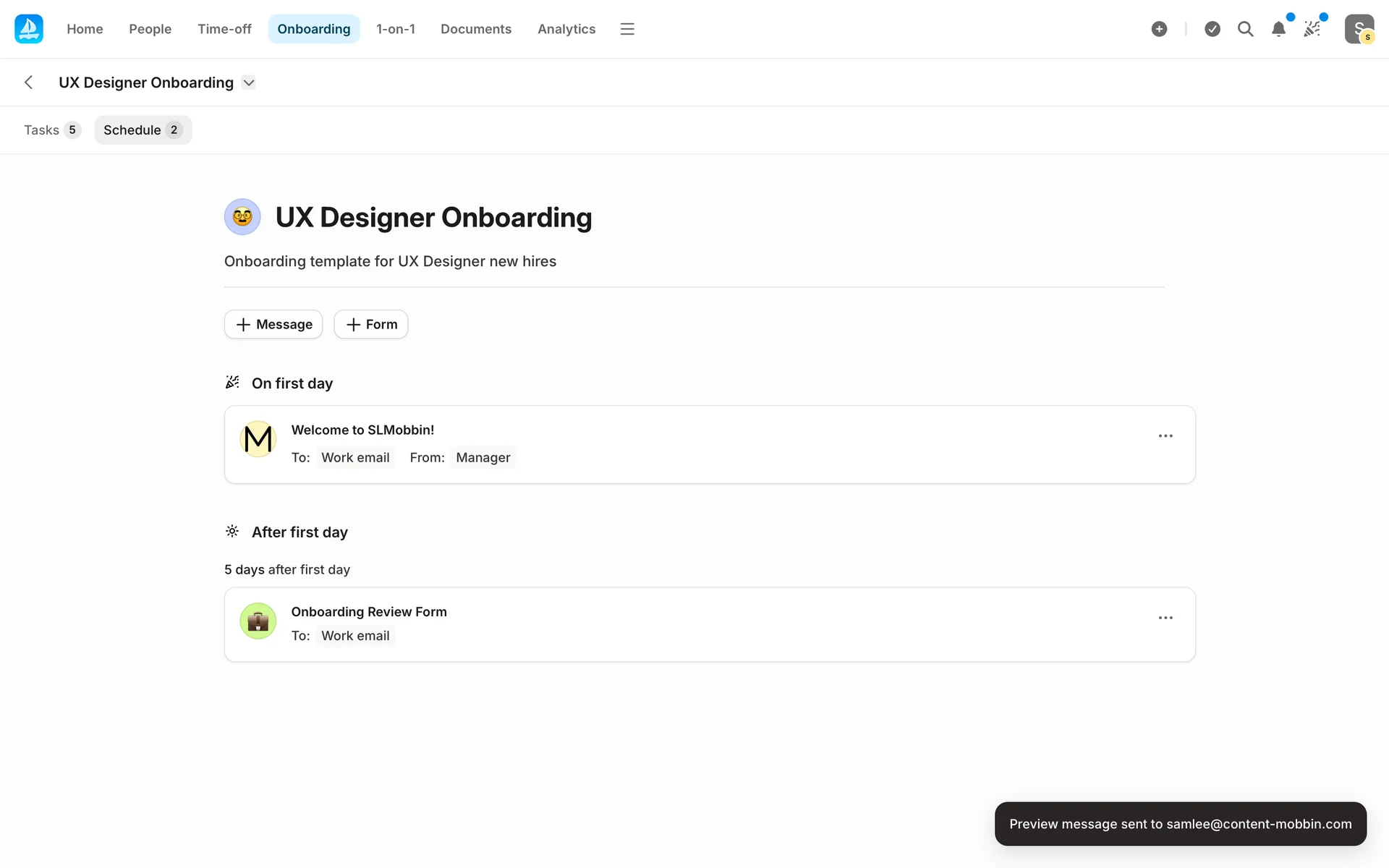The width and height of the screenshot is (1389, 868).
Task: Go to Analytics in the navigation
Action: [566, 29]
